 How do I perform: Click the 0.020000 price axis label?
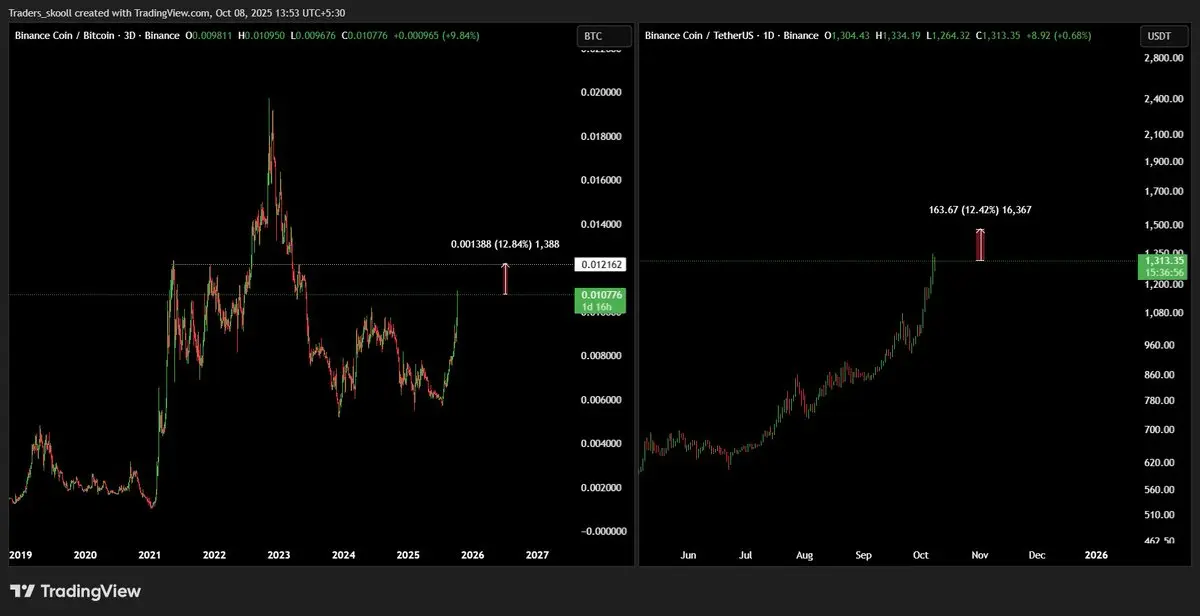601,92
